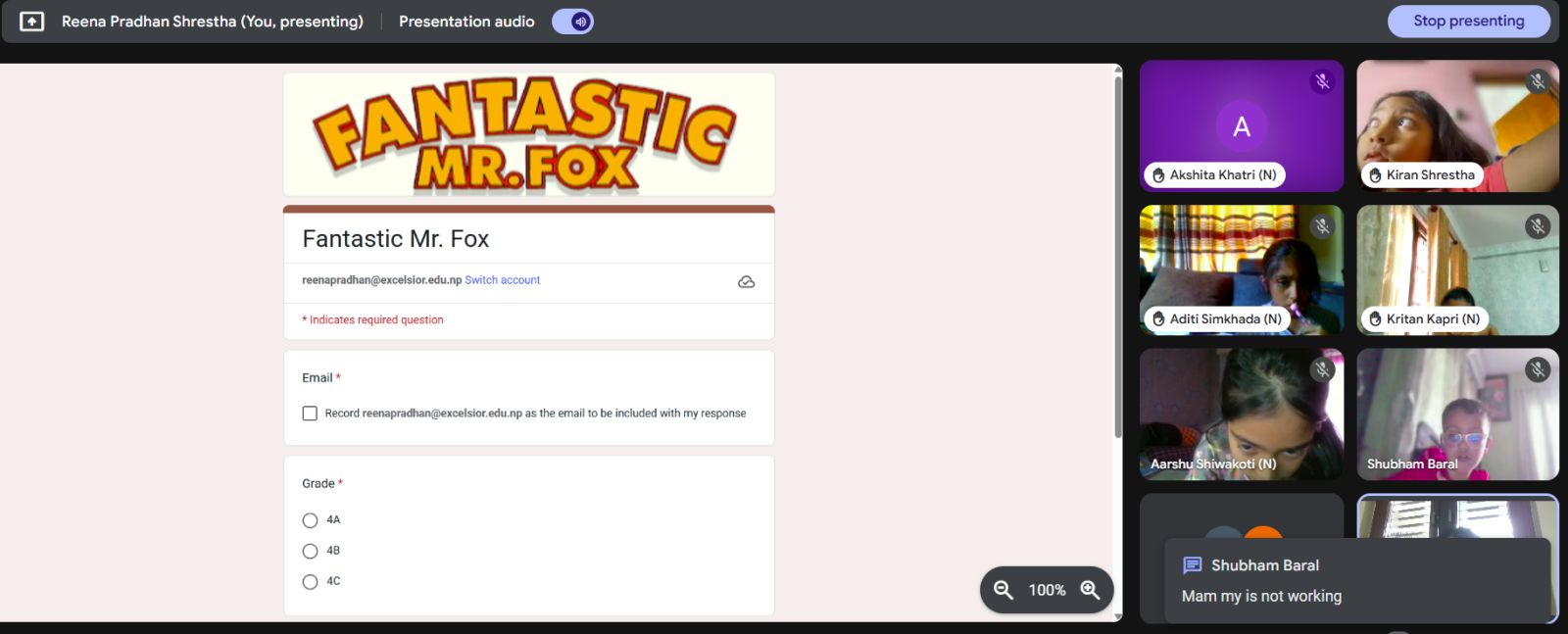The image size is (1568, 634).
Task: Select the 4A grade option
Action: [310, 520]
